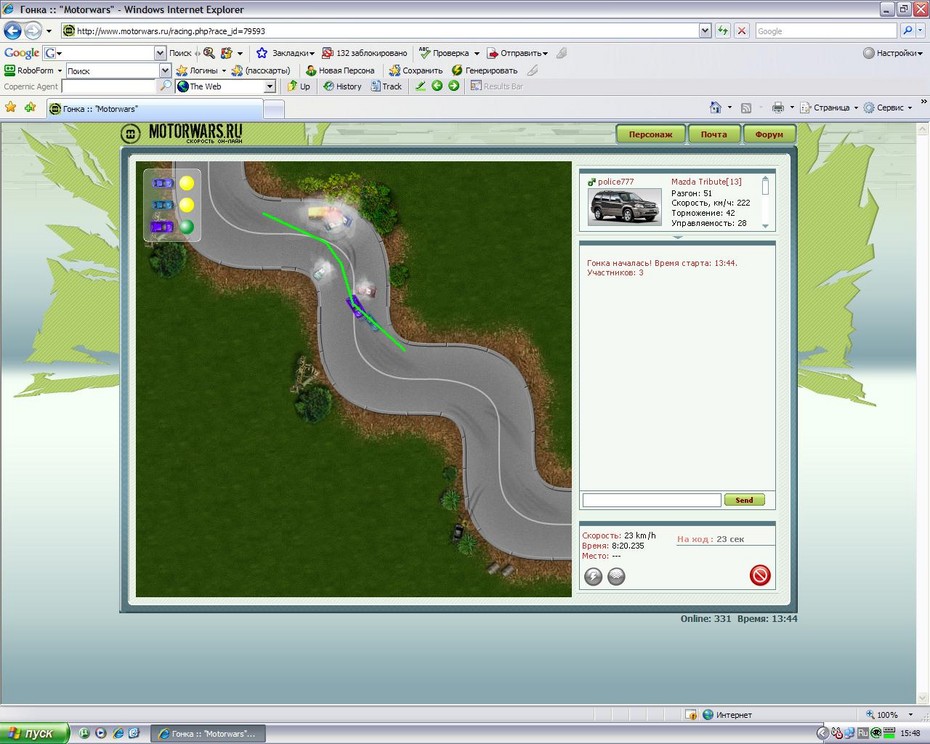930x744 pixels.
Task: Click the Гонка :: "Motorwars" taskbar button
Action: coord(208,734)
